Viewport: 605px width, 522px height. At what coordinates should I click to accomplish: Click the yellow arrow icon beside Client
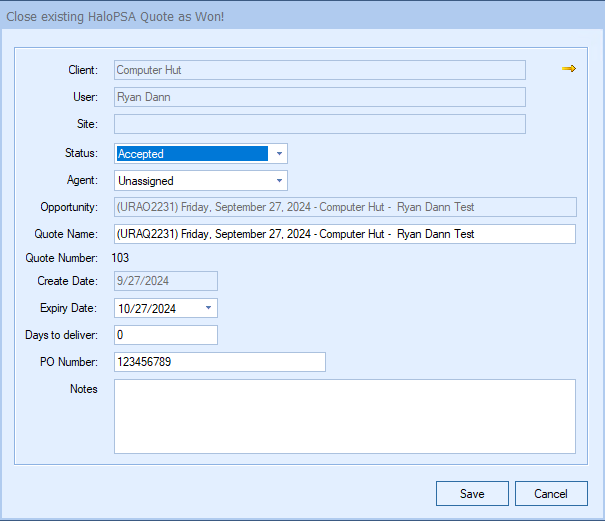(568, 69)
